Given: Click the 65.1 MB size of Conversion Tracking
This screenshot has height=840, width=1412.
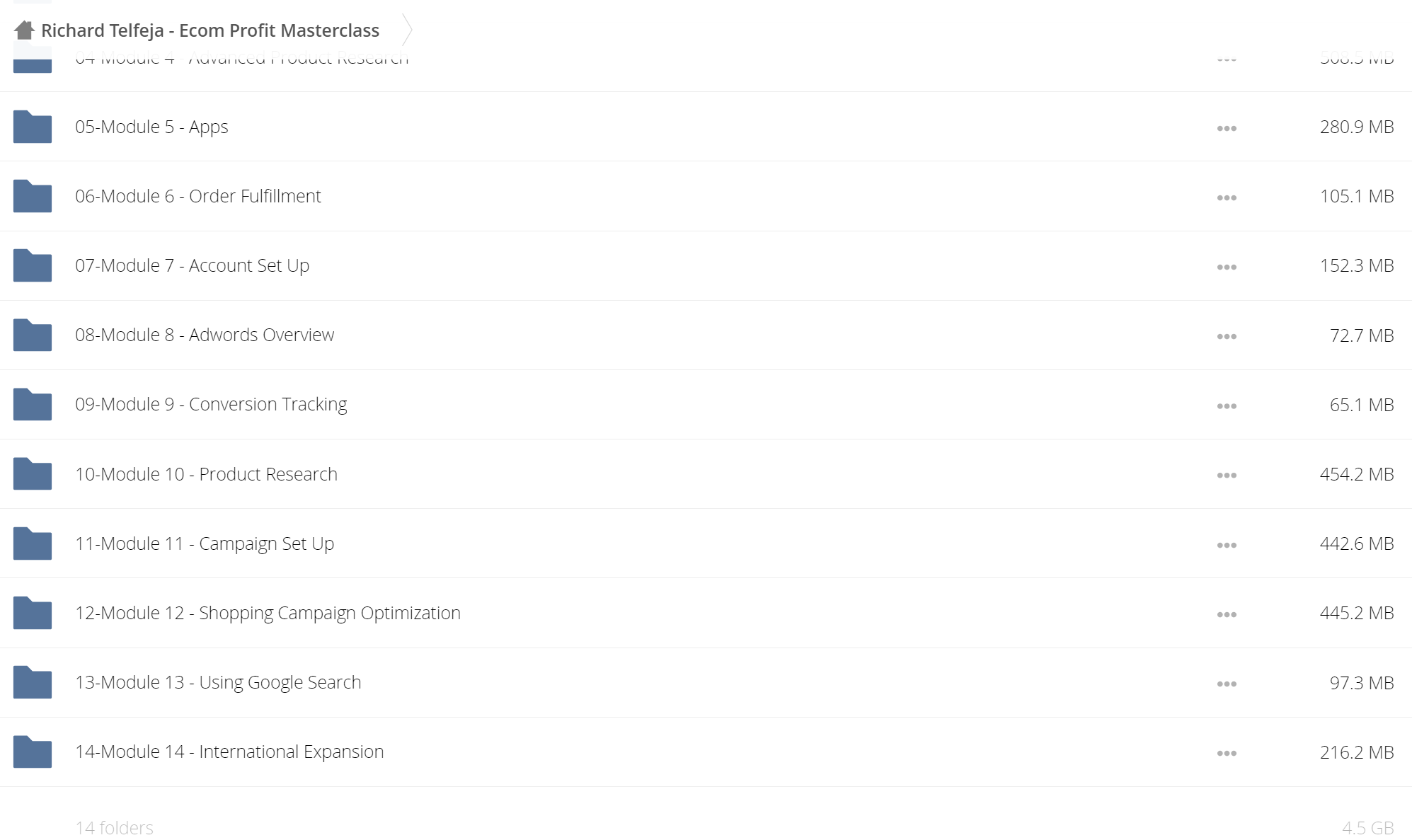Looking at the screenshot, I should [x=1361, y=405].
